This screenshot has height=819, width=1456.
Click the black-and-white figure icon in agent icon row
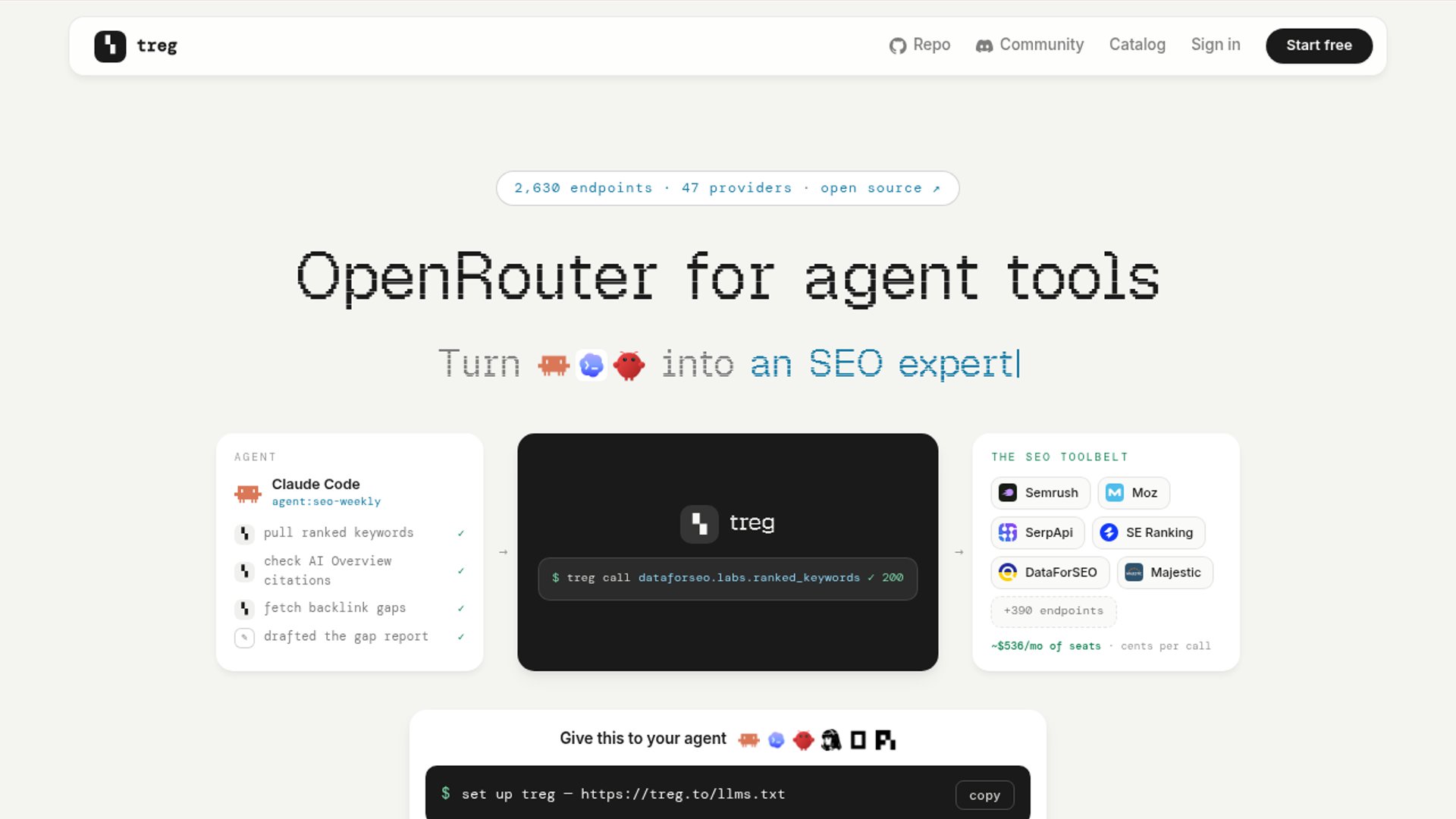[x=831, y=739]
